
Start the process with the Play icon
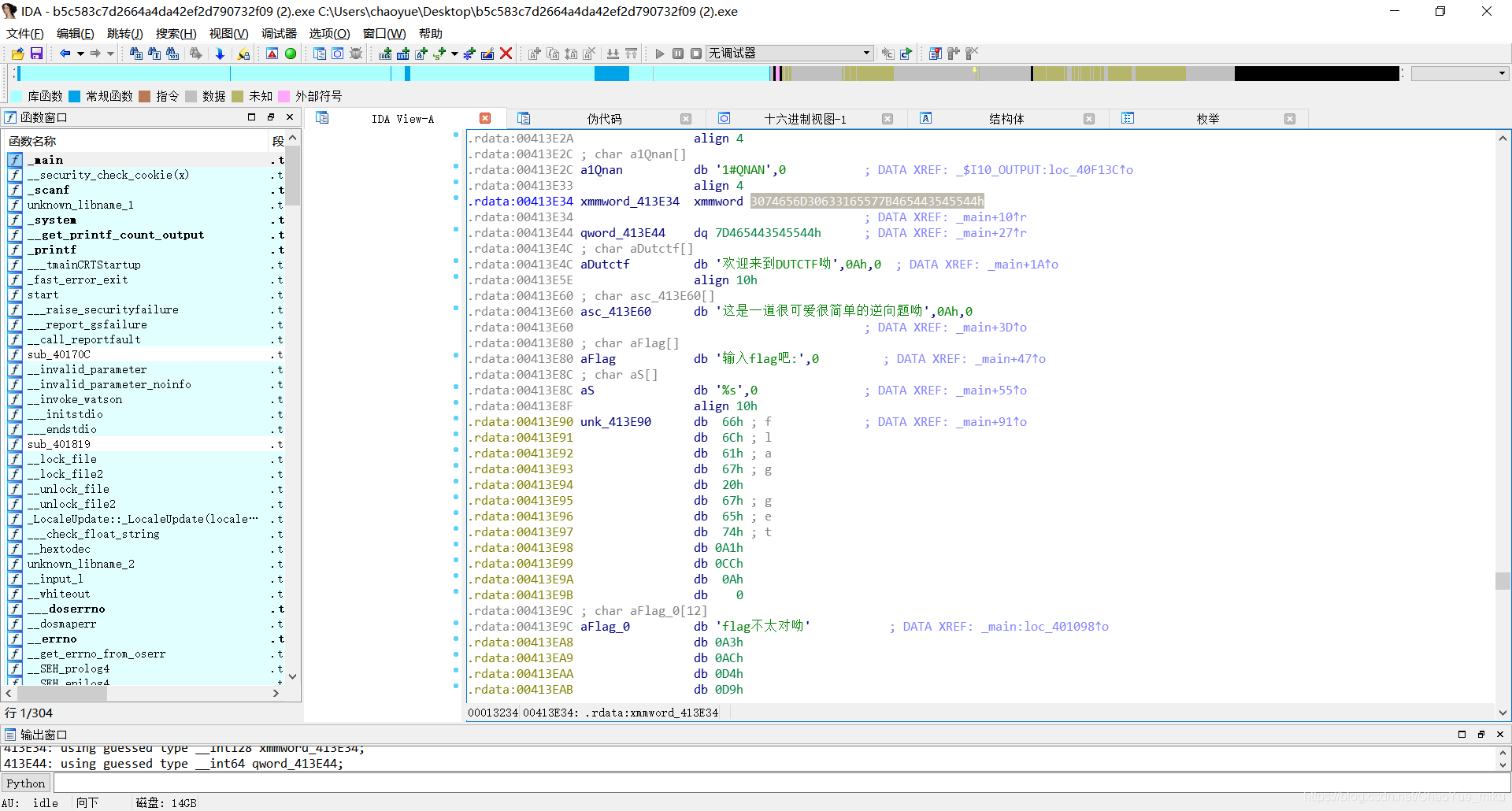pos(660,53)
